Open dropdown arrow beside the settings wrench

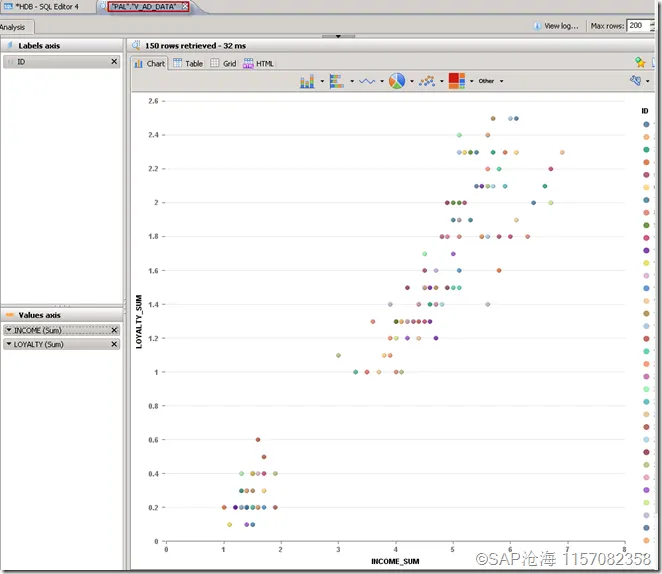tap(648, 81)
